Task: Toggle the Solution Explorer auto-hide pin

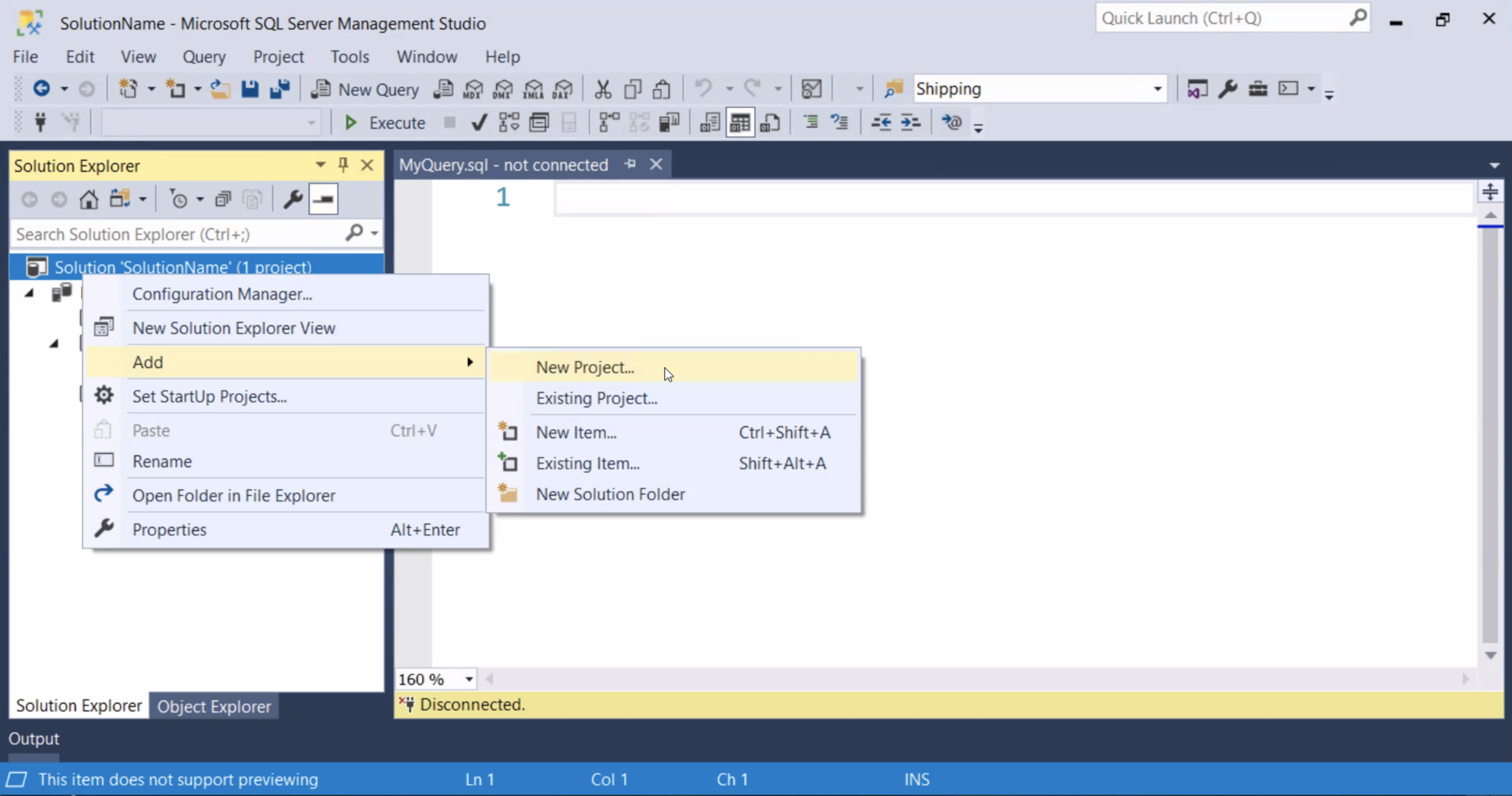Action: coord(344,165)
